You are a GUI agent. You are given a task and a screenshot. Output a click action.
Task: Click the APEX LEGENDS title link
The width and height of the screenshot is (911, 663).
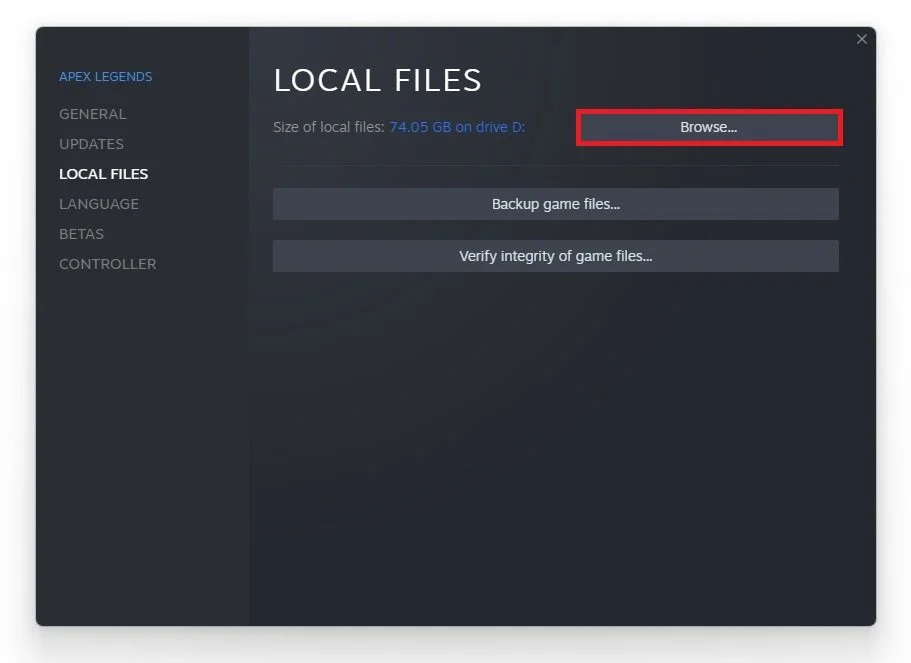click(x=106, y=77)
